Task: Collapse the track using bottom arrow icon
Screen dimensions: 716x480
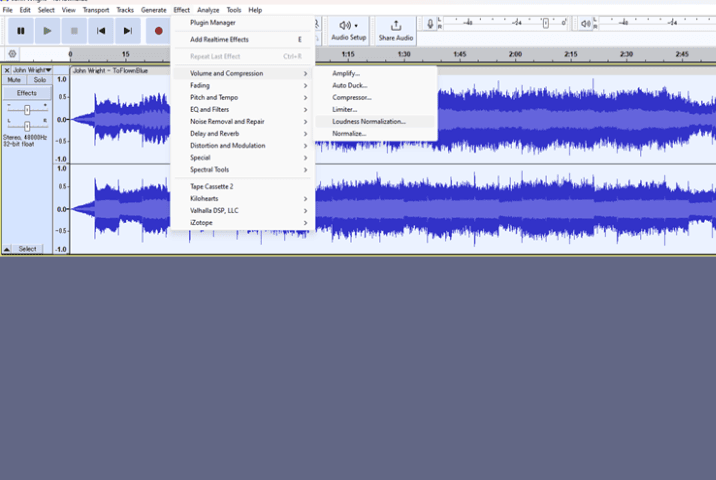Action: 7,249
